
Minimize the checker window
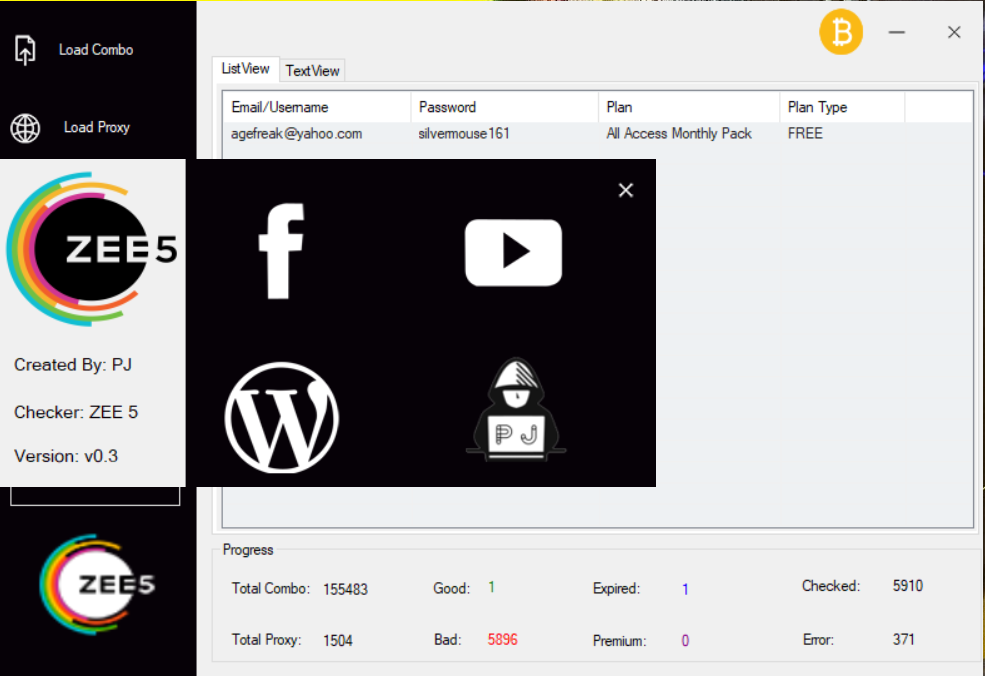[x=896, y=32]
